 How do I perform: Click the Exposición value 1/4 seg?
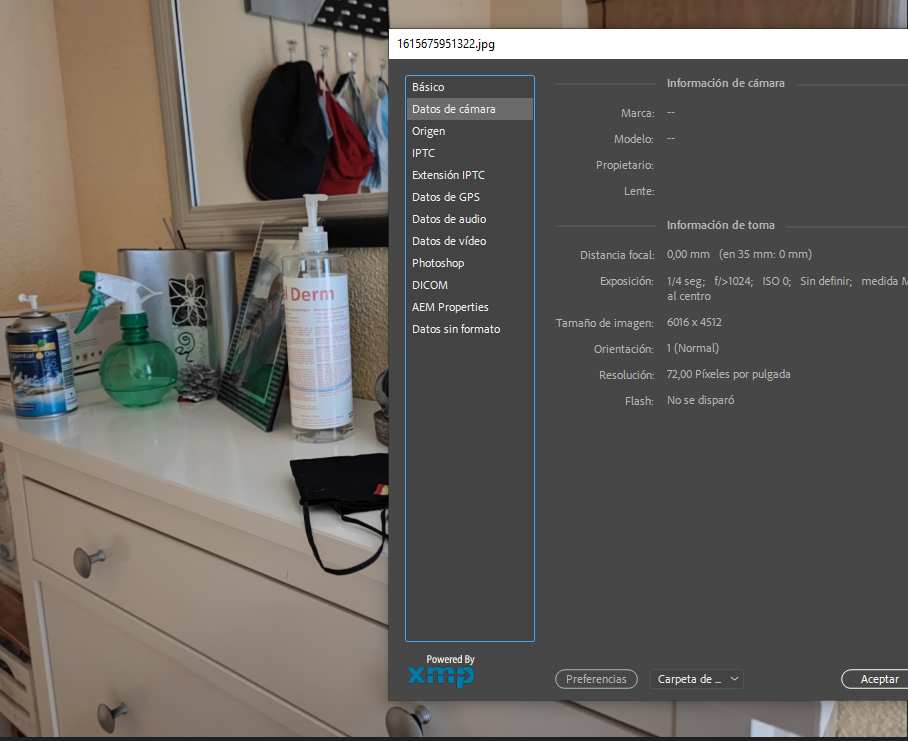(x=686, y=281)
